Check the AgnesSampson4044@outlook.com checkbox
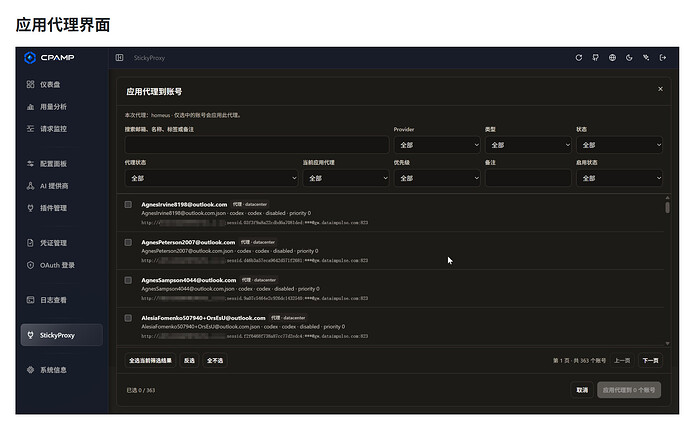 tap(128, 280)
